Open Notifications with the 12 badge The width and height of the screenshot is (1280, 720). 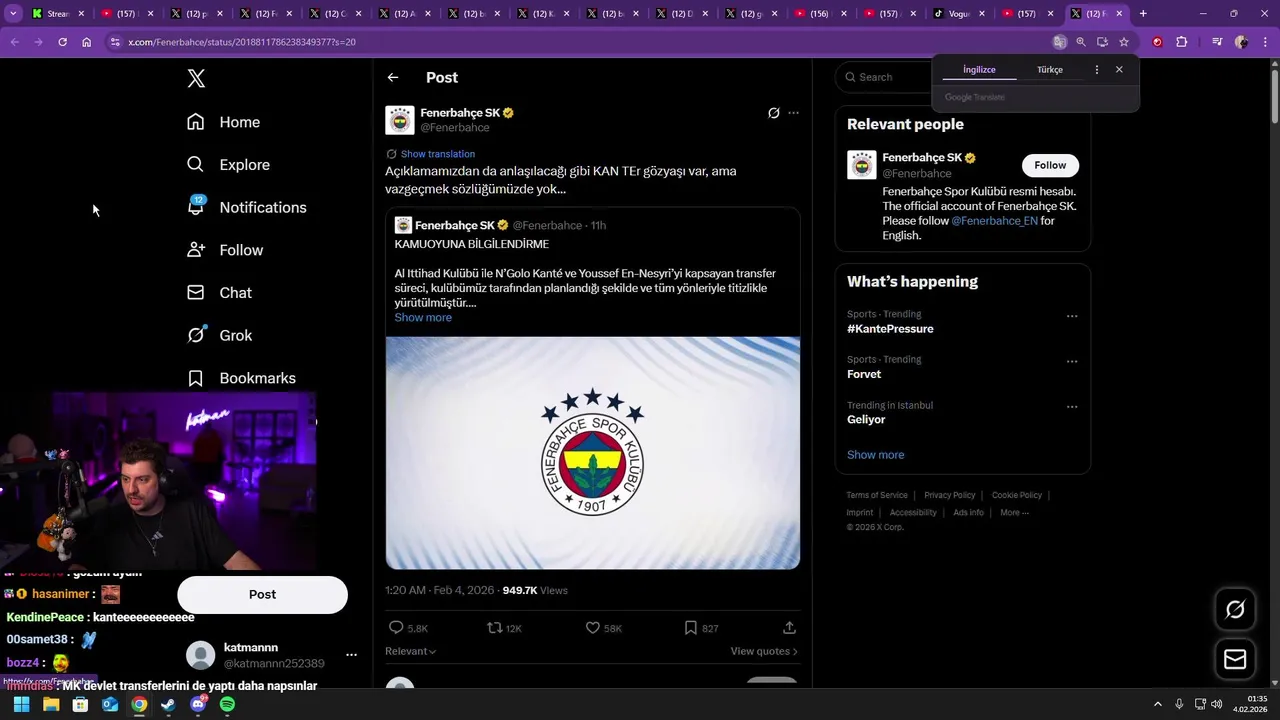coord(247,207)
